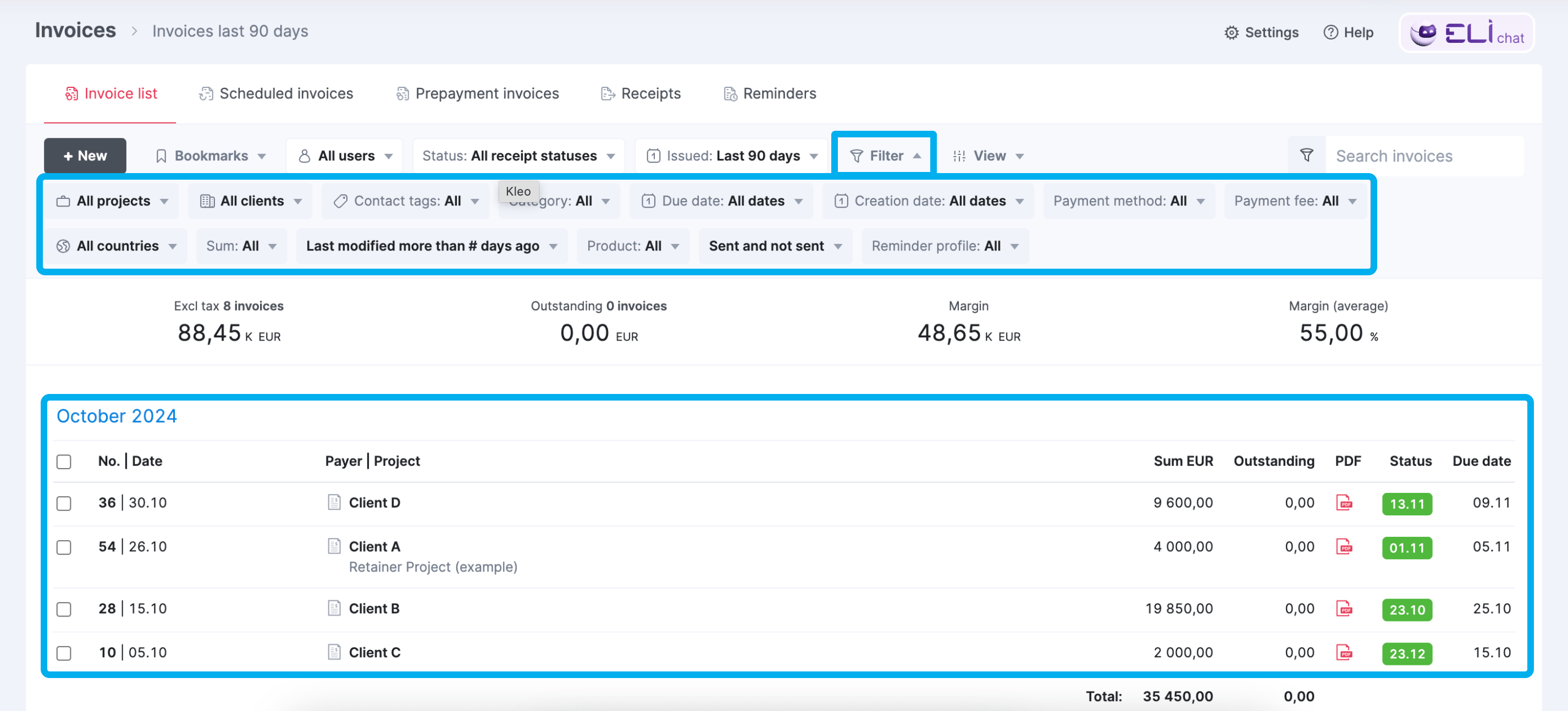Collapse the Filter panel button
1568x711 pixels.
click(x=885, y=155)
